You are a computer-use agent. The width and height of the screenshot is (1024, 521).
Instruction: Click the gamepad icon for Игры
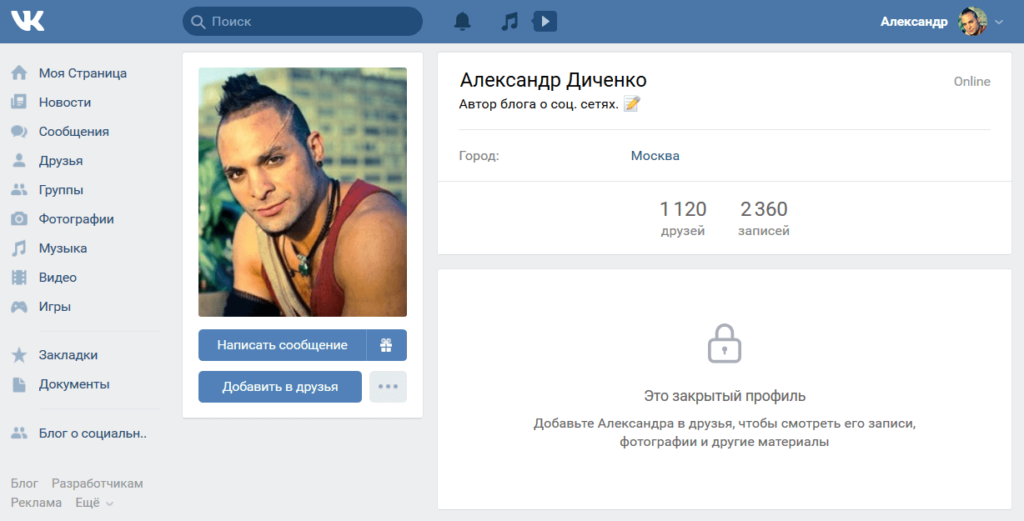(x=19, y=306)
